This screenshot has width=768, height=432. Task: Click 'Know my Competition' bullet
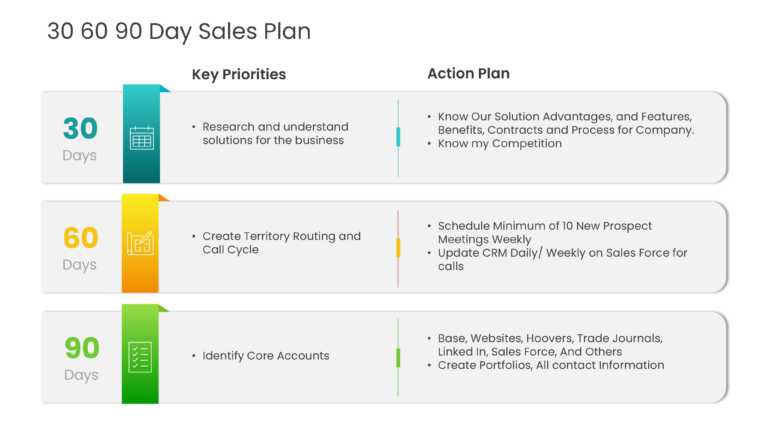[x=499, y=143]
